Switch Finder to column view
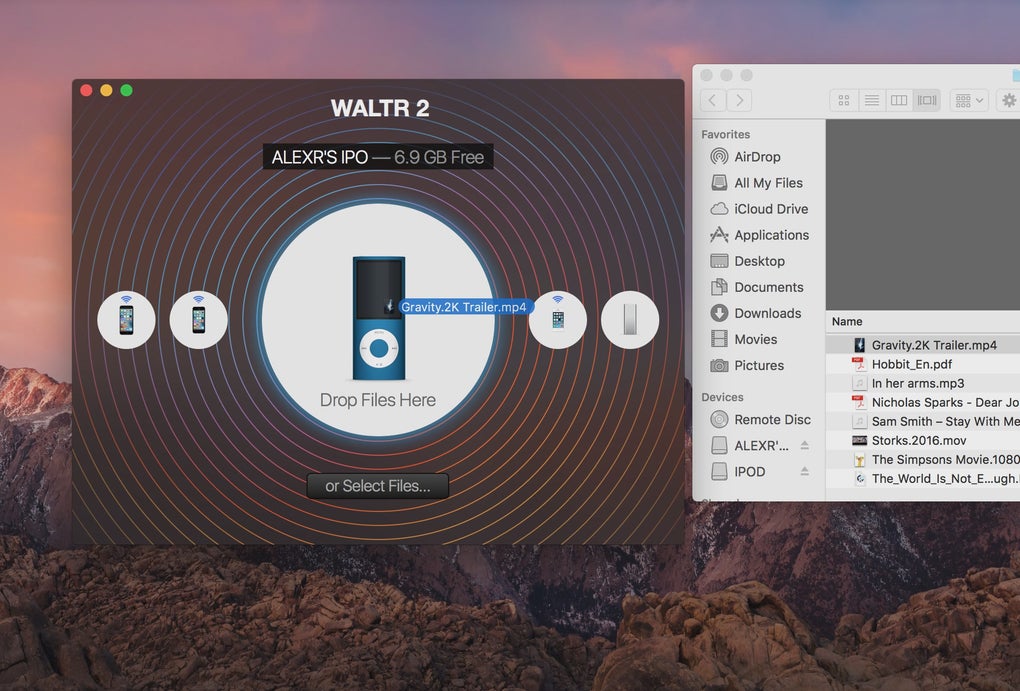 point(899,100)
